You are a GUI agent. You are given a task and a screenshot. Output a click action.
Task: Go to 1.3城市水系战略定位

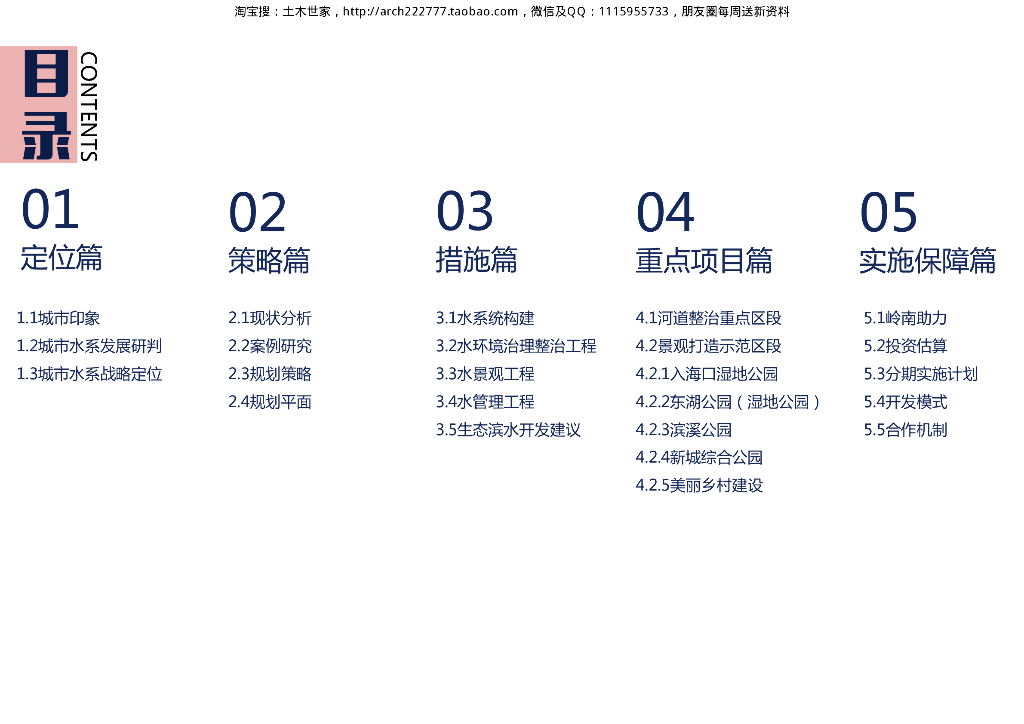(x=89, y=375)
